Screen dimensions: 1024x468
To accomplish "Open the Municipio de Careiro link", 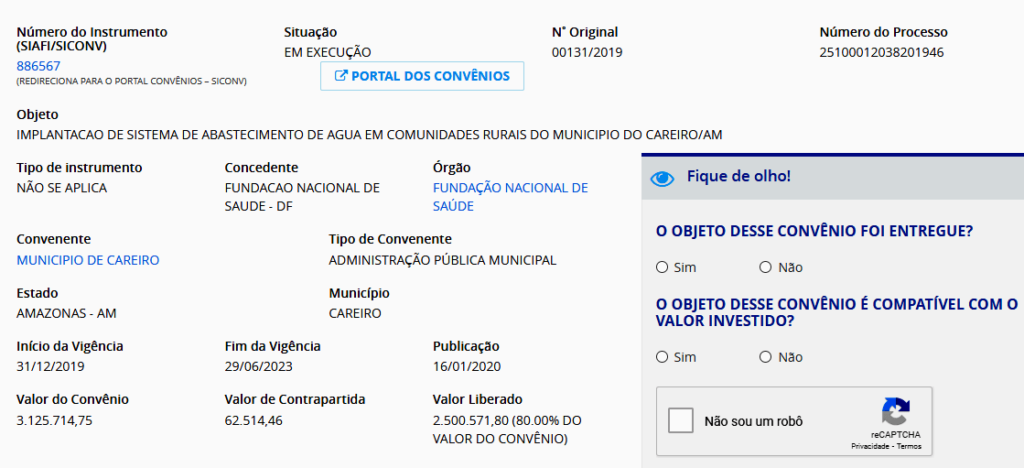I will point(88,260).
